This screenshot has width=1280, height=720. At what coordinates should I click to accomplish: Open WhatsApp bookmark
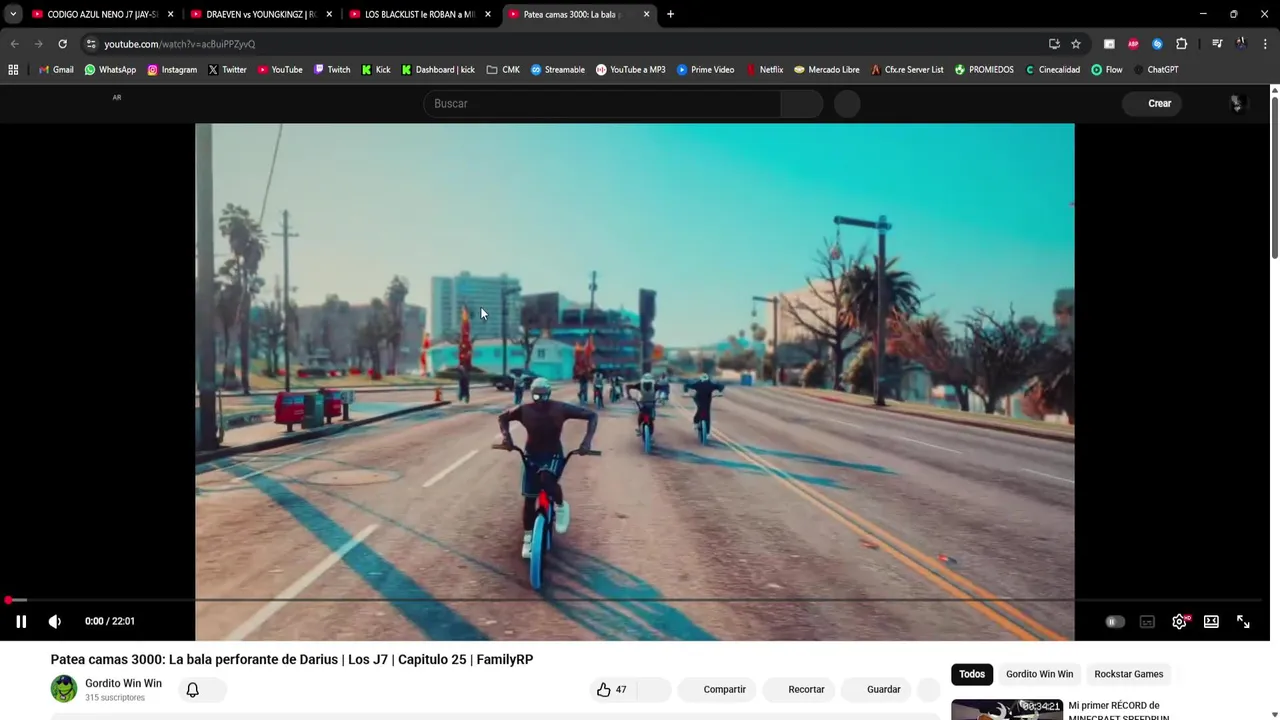click(x=110, y=70)
